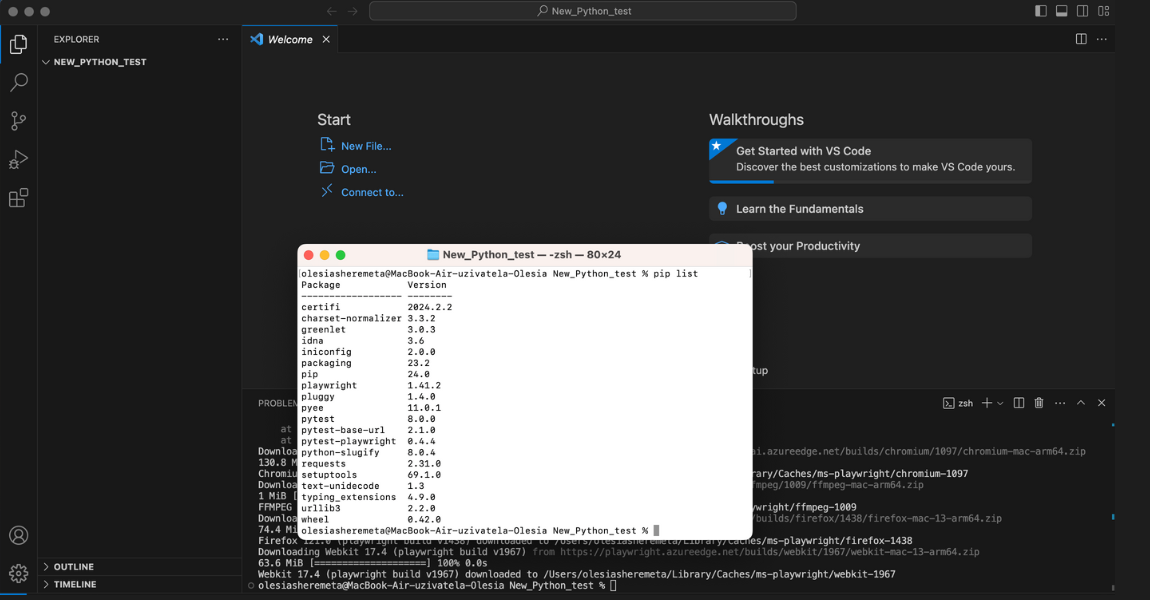Click the Accounts icon in activity bar
The height and width of the screenshot is (600, 1150).
tap(18, 536)
